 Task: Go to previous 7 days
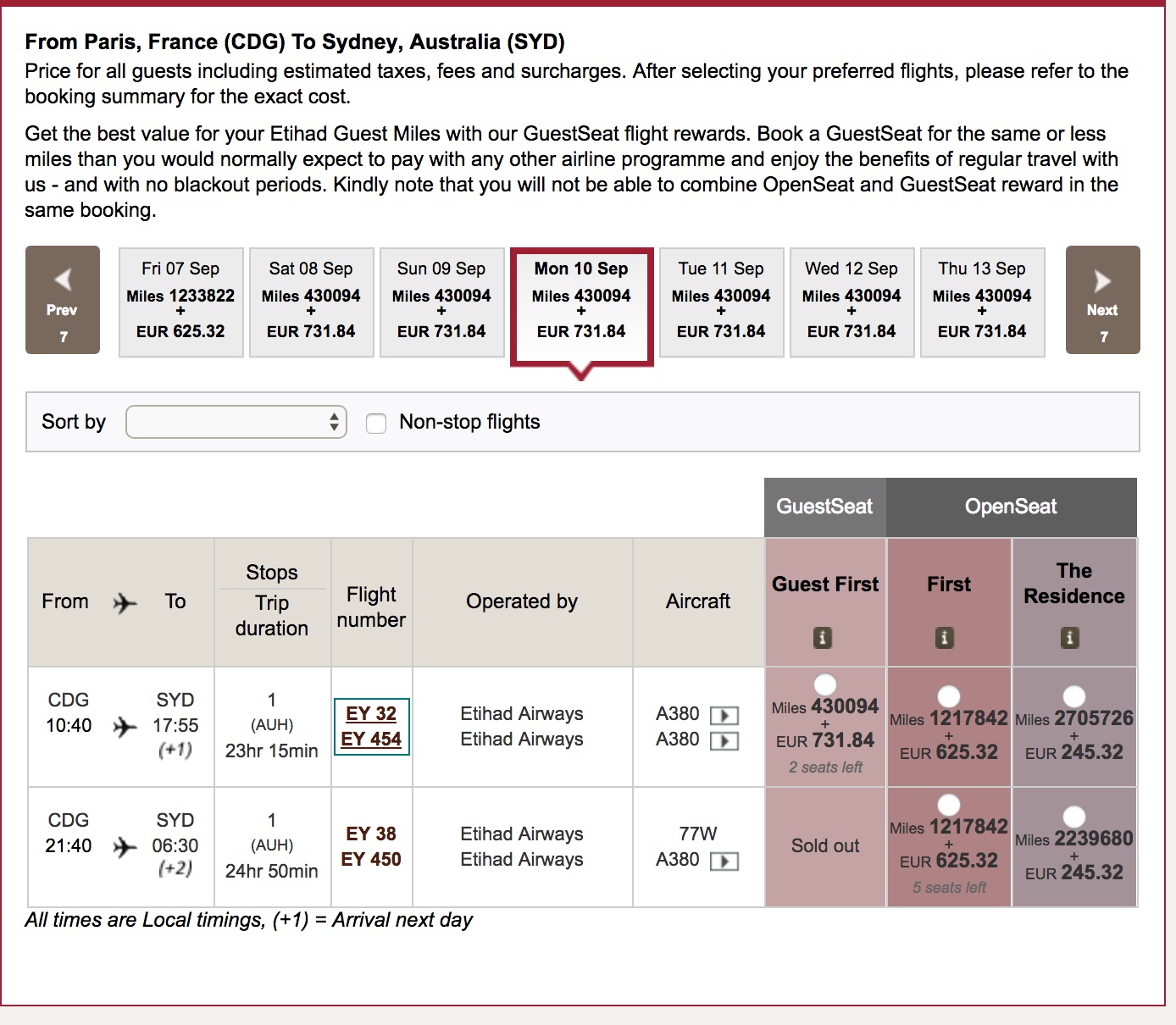[x=63, y=300]
